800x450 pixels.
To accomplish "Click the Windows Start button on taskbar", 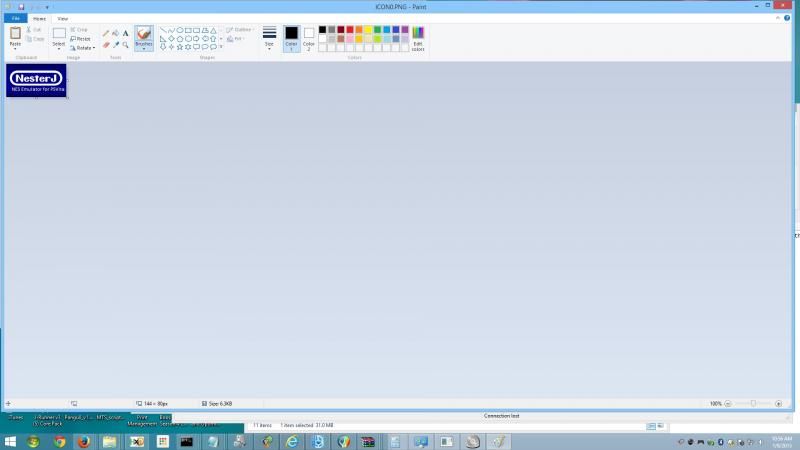I will coord(10,441).
